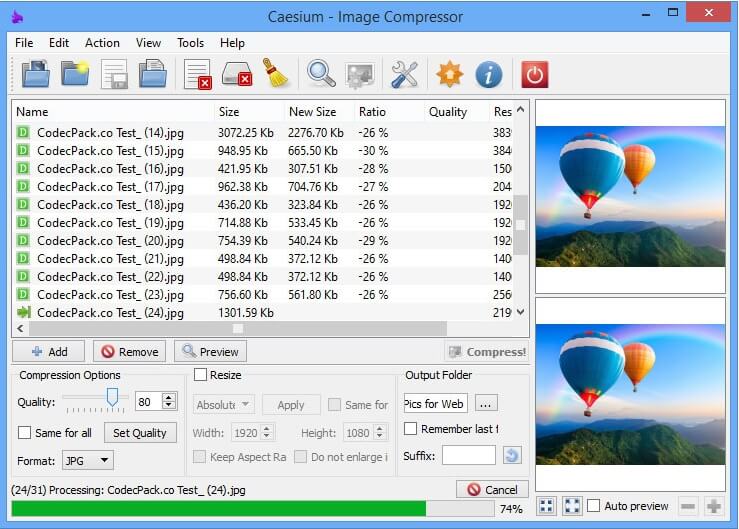Click the orange Check for Updates icon
The height and width of the screenshot is (529, 739).
click(450, 74)
